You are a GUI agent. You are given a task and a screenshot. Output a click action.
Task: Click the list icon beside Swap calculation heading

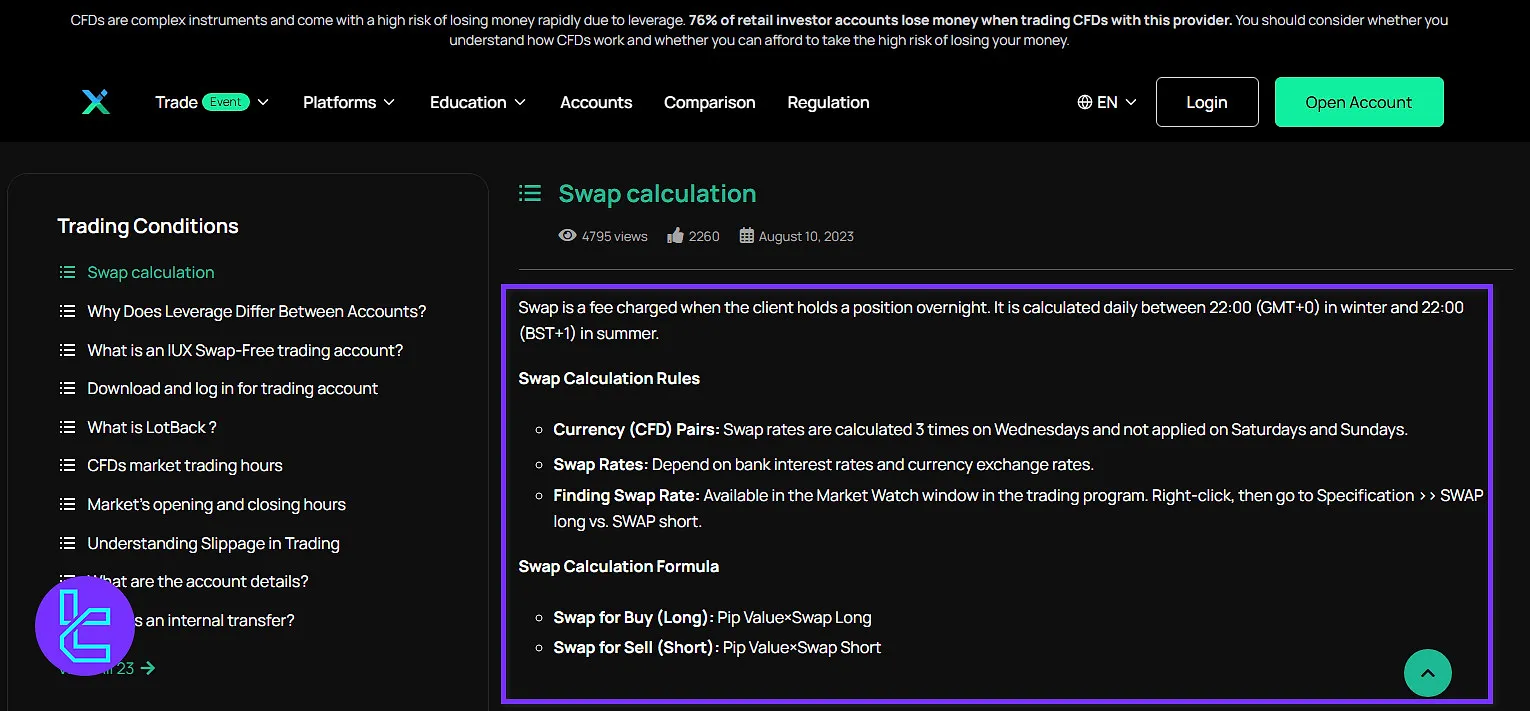(x=530, y=193)
